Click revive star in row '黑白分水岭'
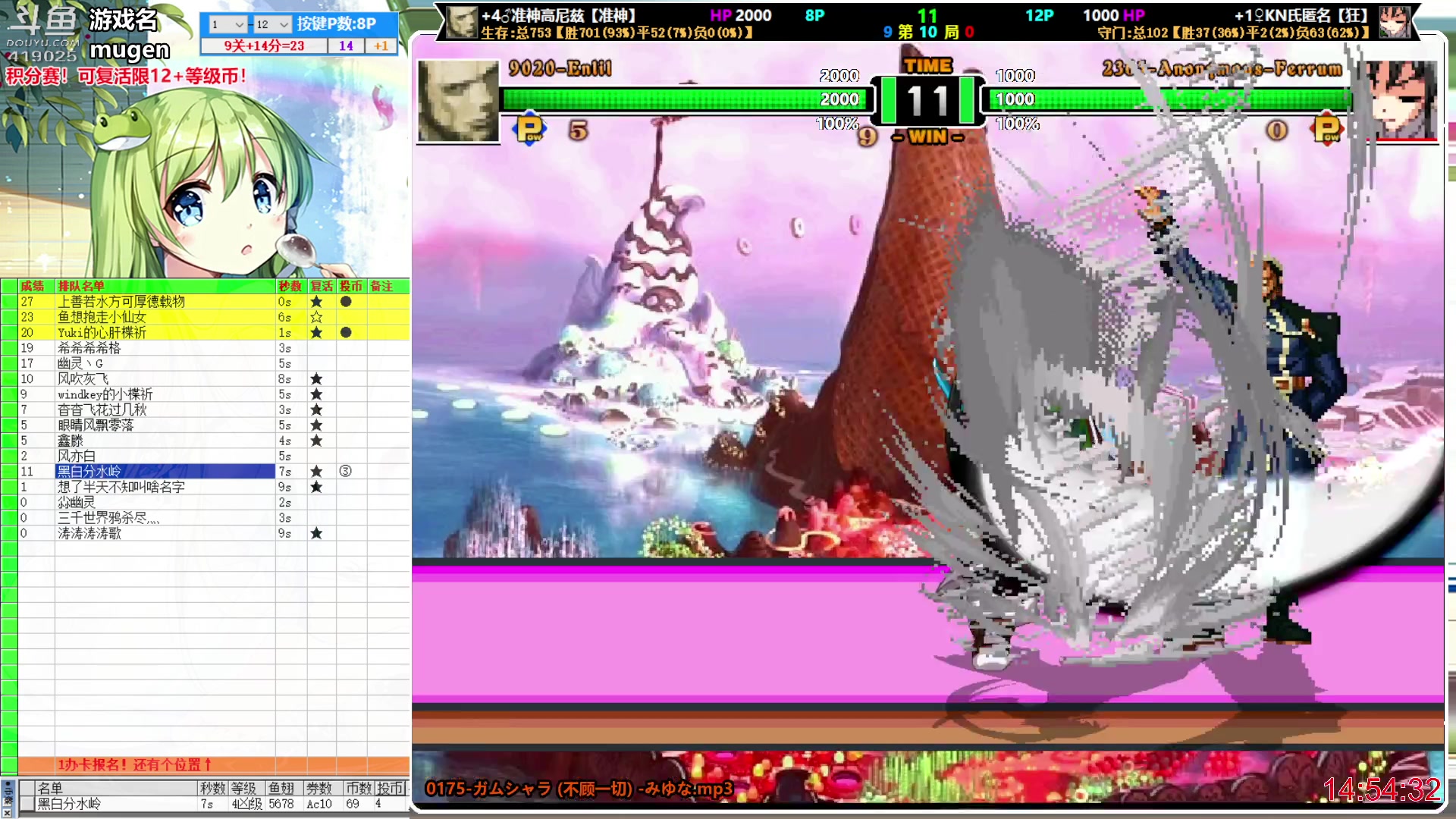The image size is (1456, 819). (316, 472)
